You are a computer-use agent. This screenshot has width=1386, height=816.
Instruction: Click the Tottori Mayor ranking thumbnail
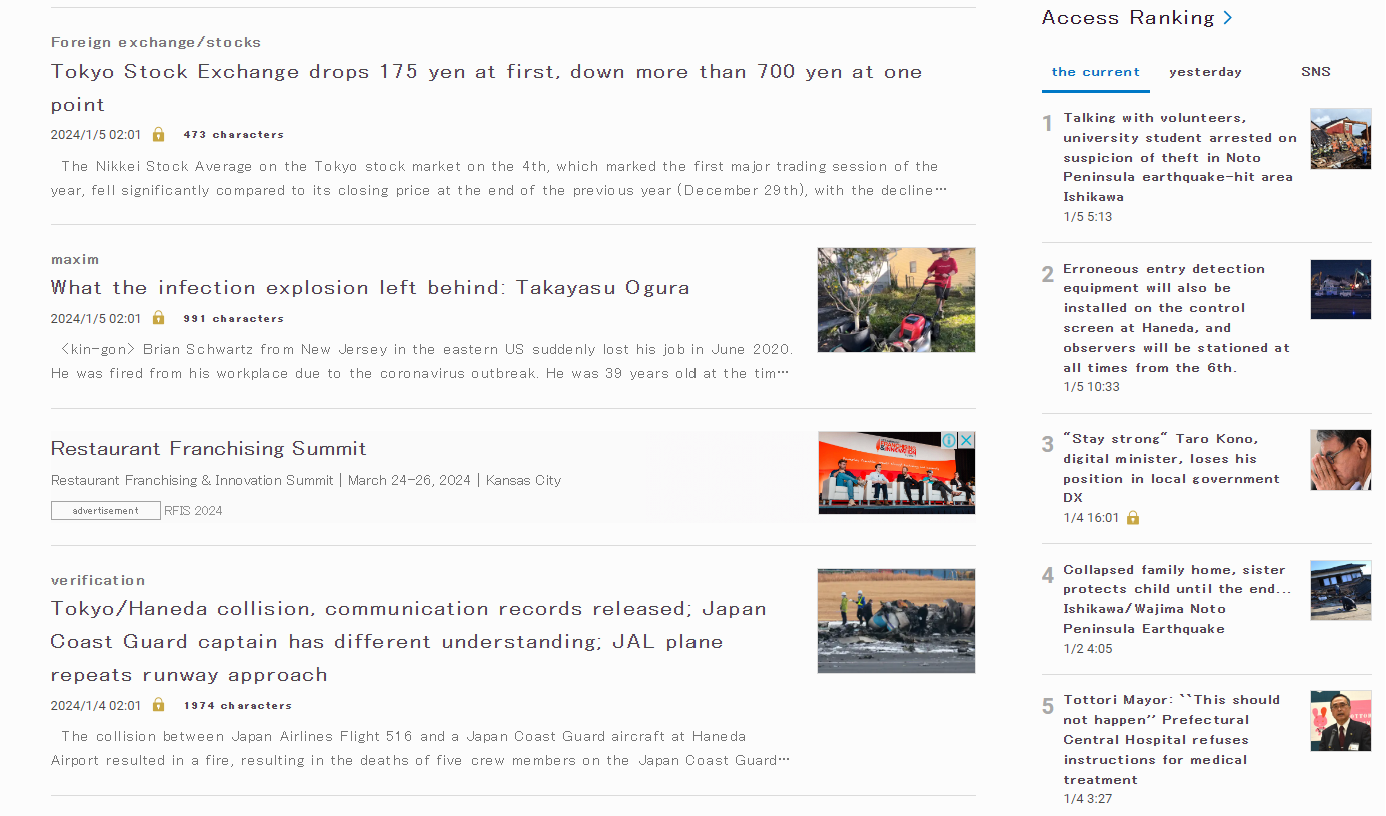tap(1340, 721)
